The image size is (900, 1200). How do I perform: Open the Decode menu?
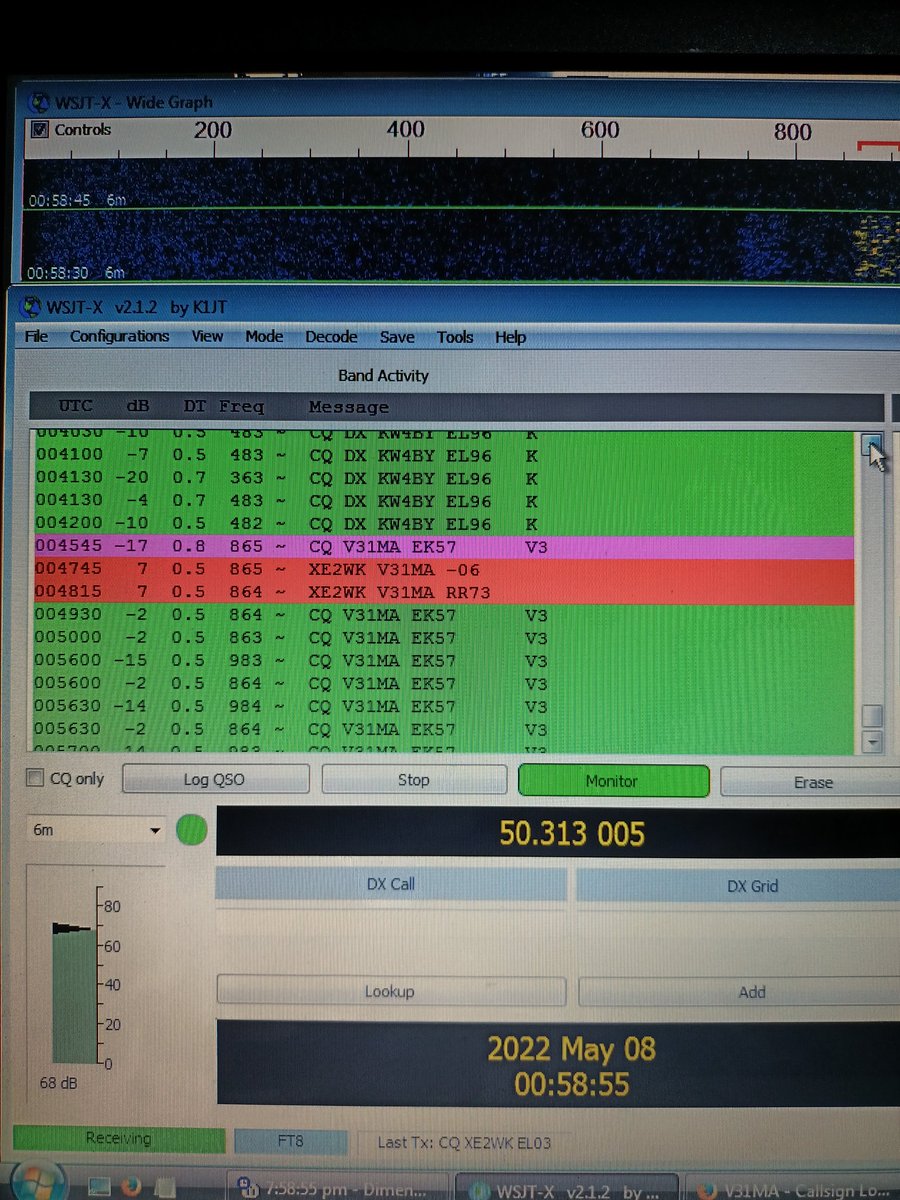tap(331, 338)
